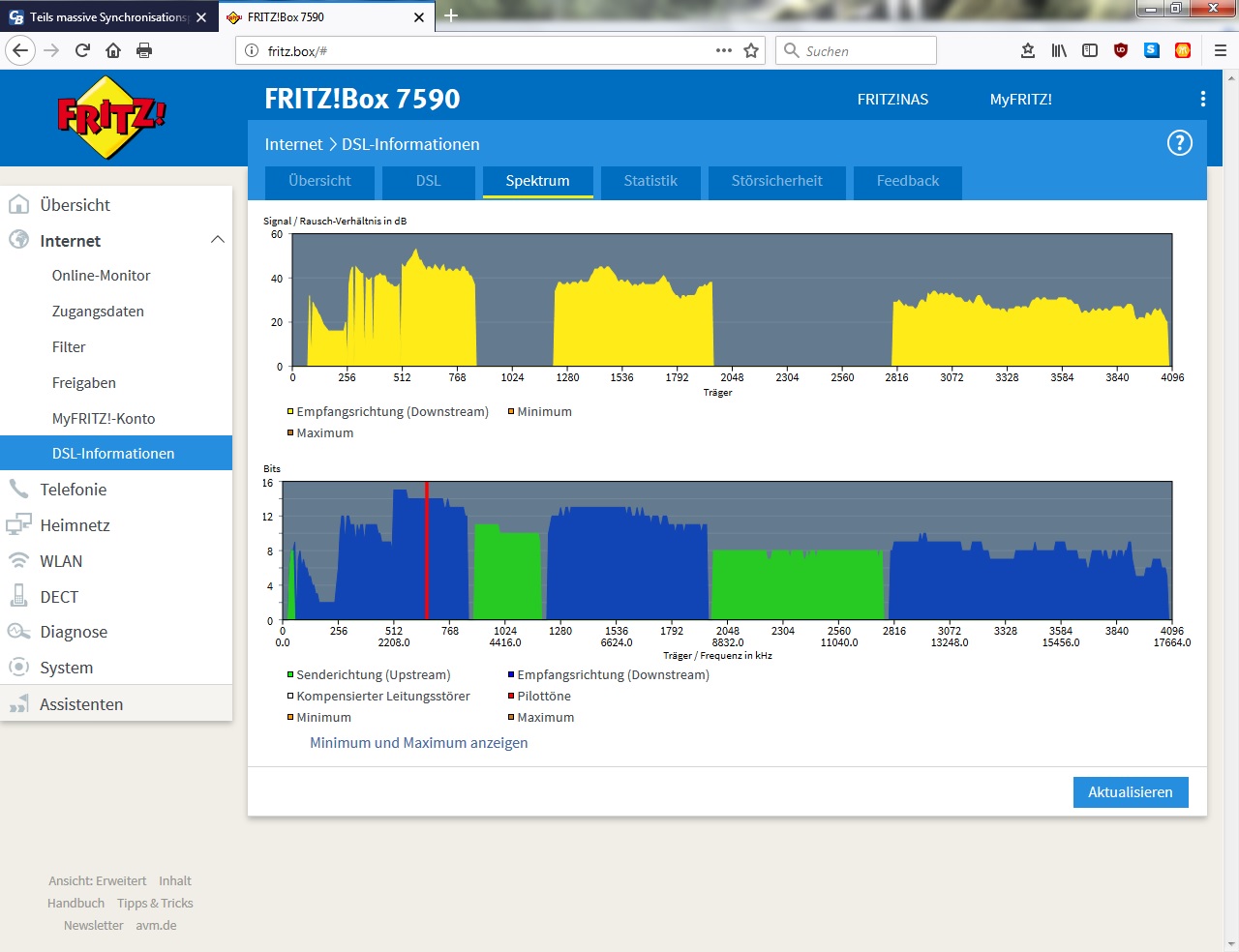Screen dimensions: 1239x952
Task: Open the avm.de footer link
Action: [x=156, y=926]
